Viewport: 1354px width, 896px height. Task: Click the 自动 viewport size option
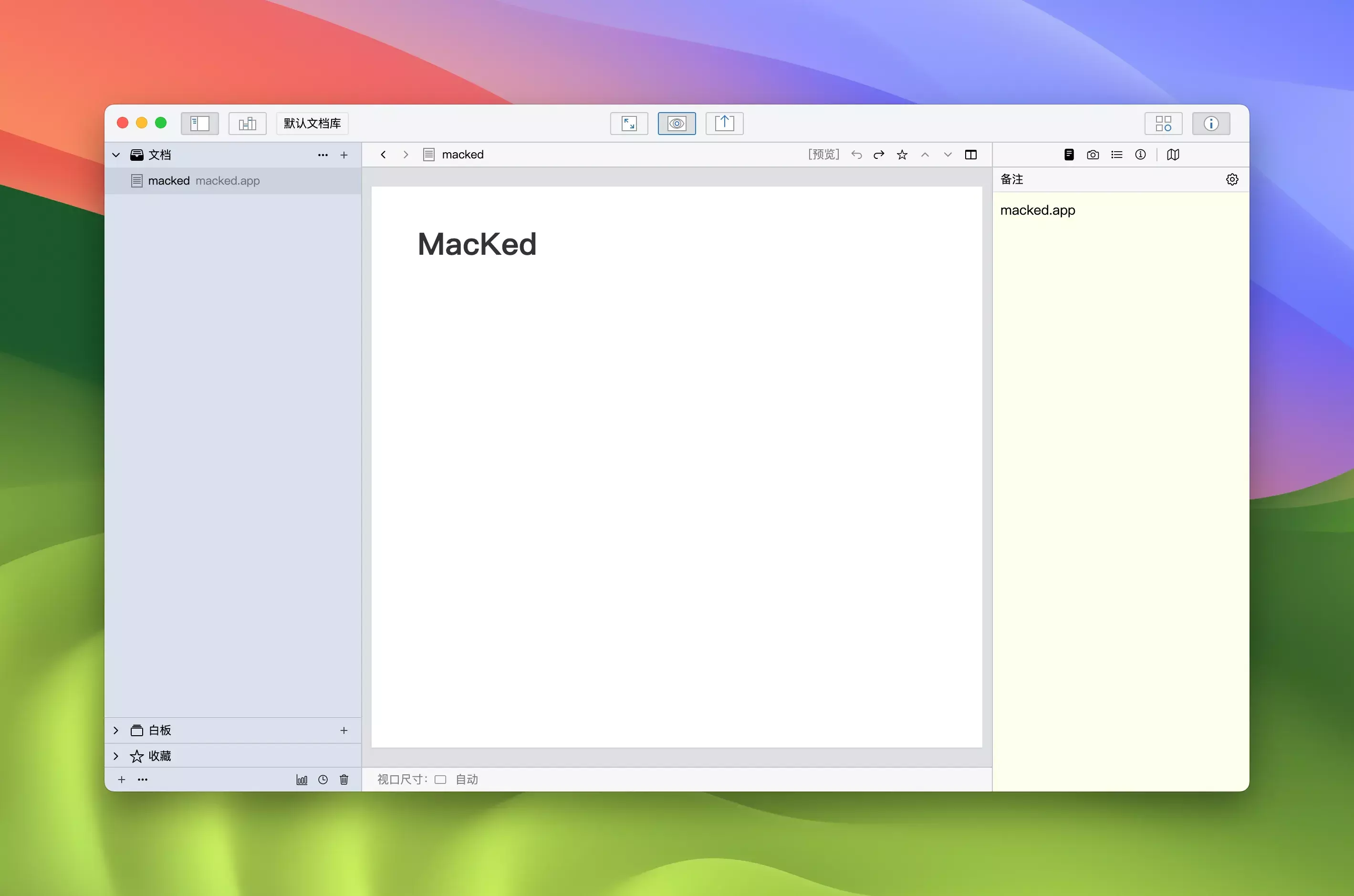466,780
